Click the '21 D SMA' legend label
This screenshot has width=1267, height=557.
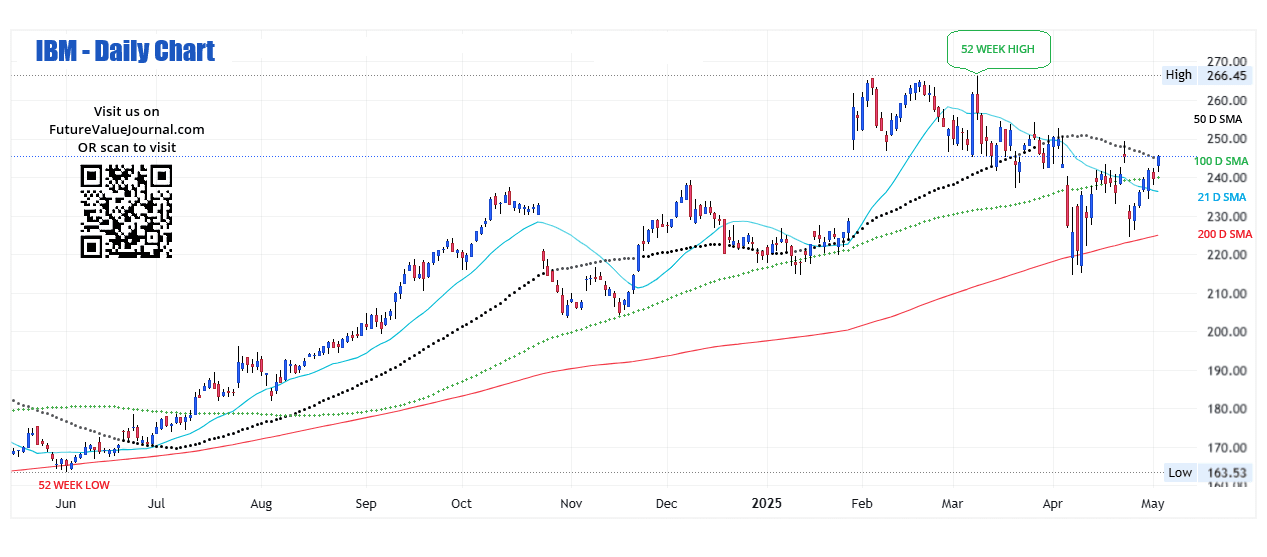pyautogui.click(x=1222, y=197)
